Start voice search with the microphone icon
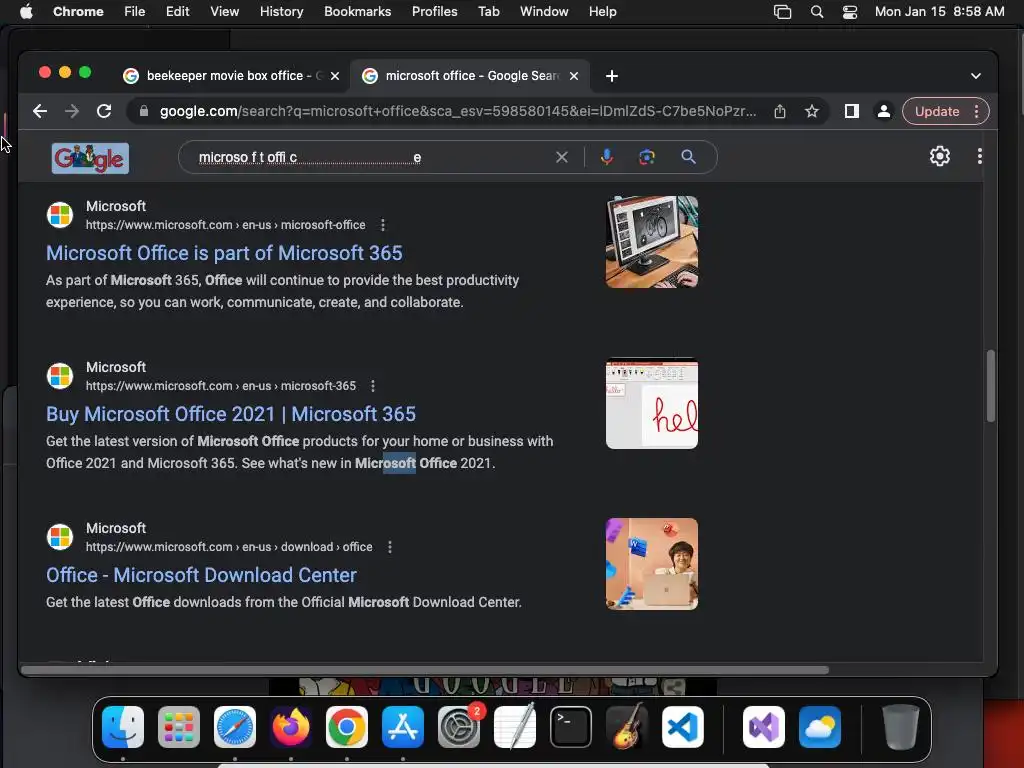The height and width of the screenshot is (768, 1024). click(607, 157)
